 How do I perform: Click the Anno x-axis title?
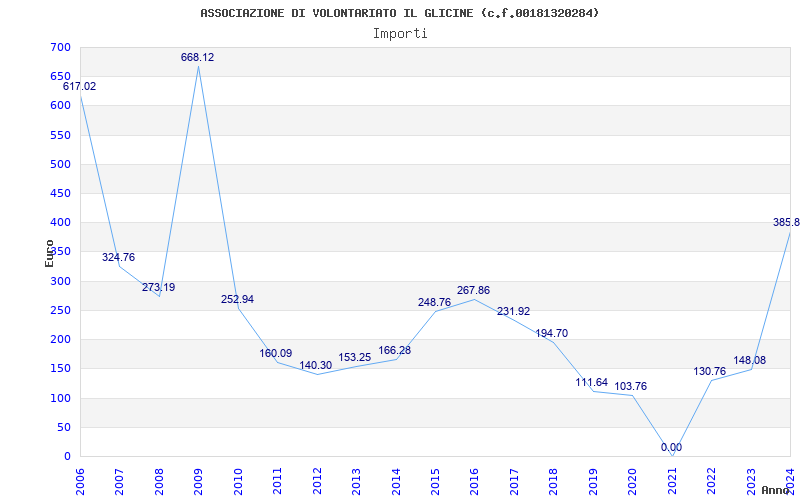tap(774, 490)
